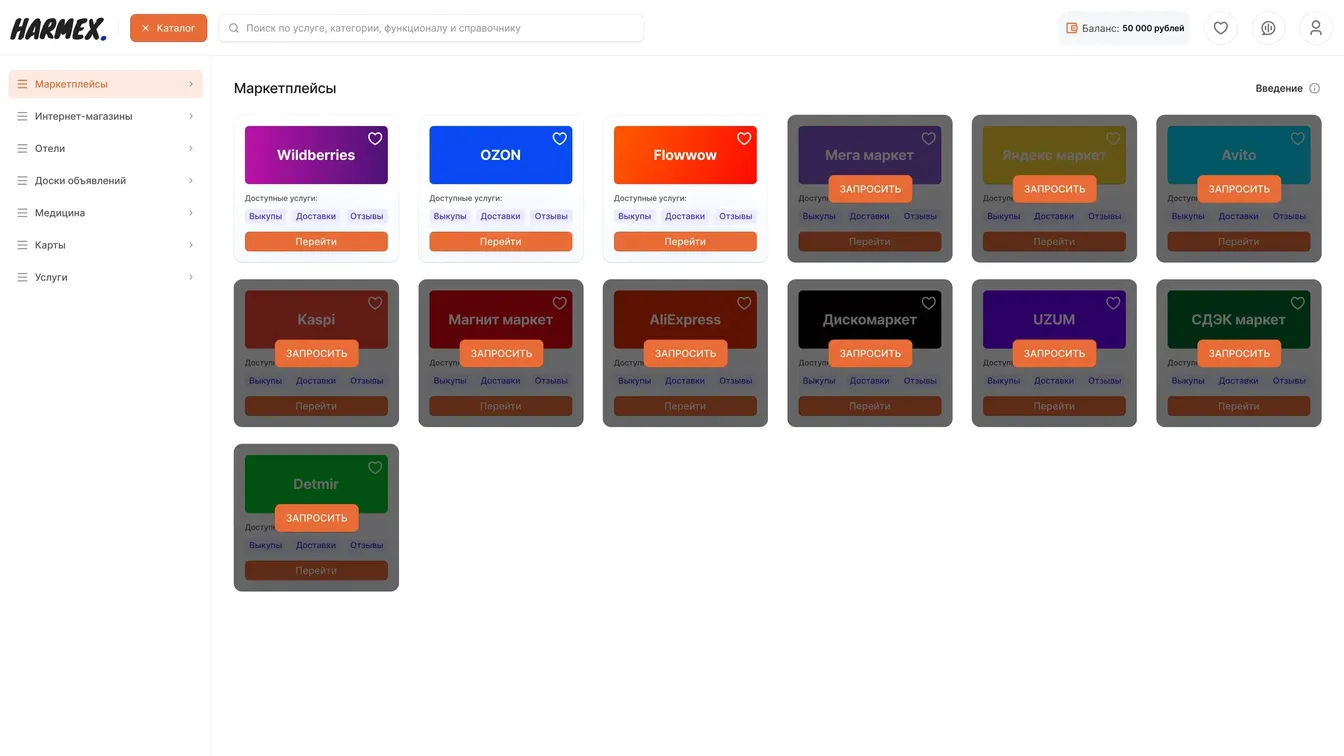
Task: Expand the Доски объявлений chevron
Action: tap(191, 181)
